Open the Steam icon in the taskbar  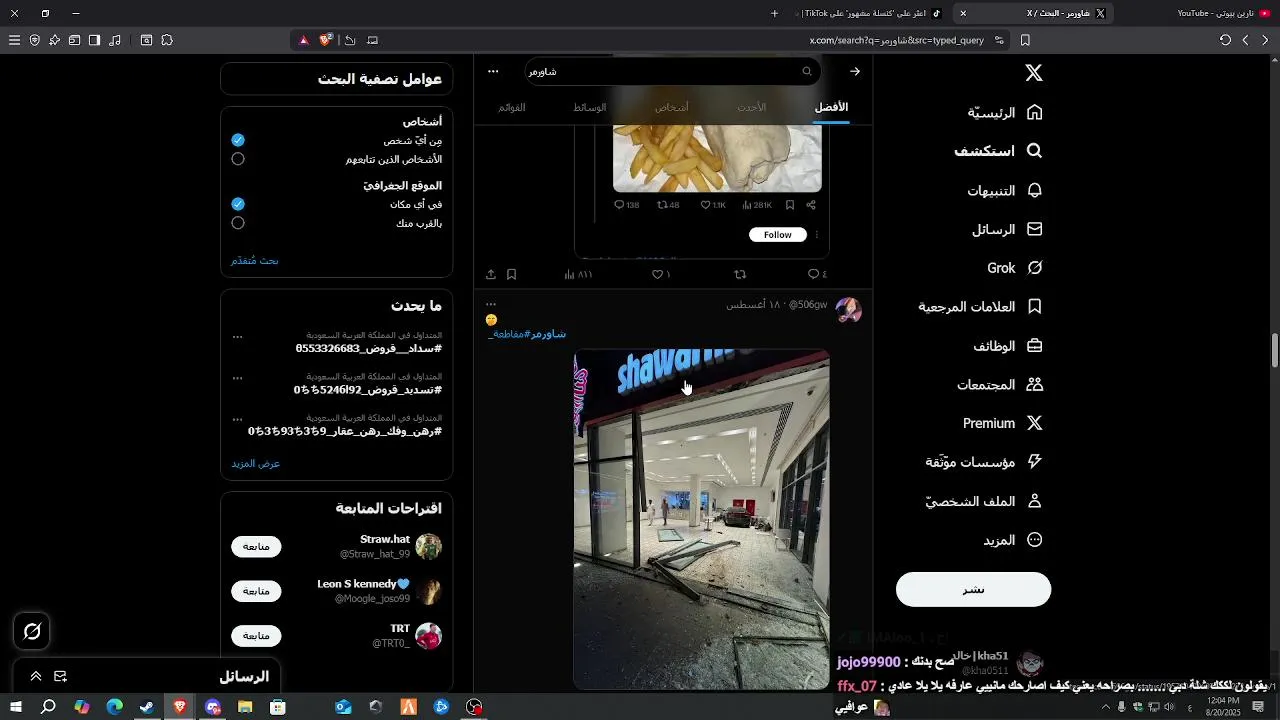coord(147,707)
